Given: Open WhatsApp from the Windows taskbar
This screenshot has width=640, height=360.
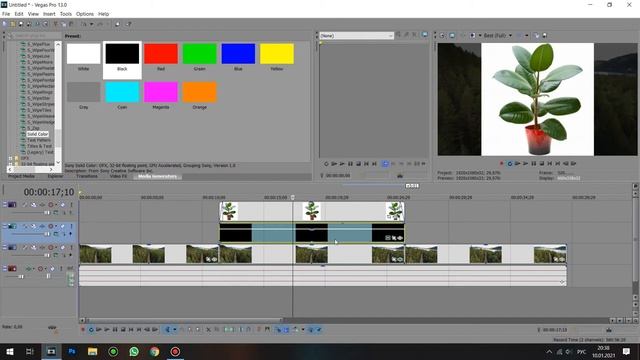Looking at the screenshot, I should point(134,351).
